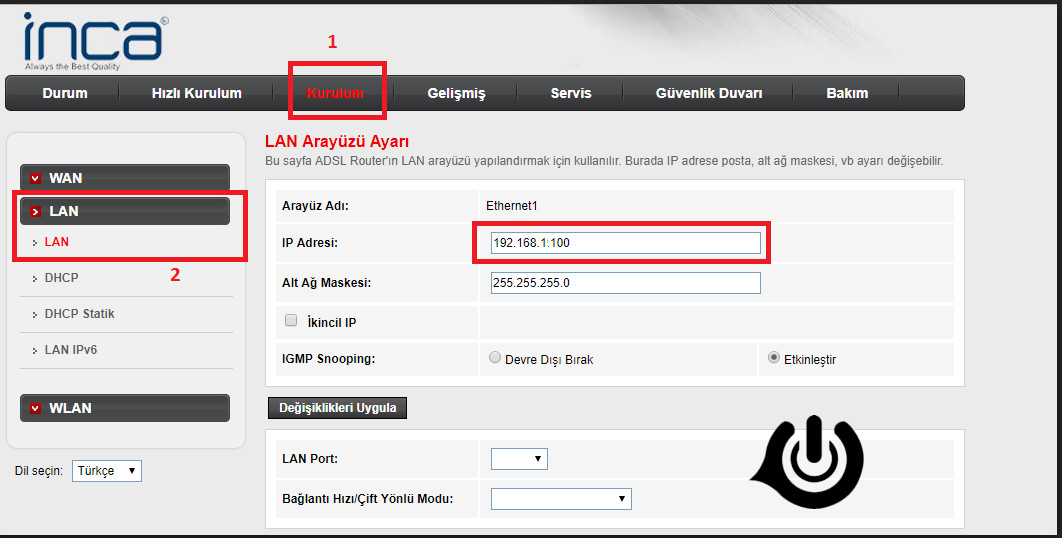Open the DHCP Statik sidebar link
Image resolution: width=1062 pixels, height=538 pixels.
coord(79,314)
